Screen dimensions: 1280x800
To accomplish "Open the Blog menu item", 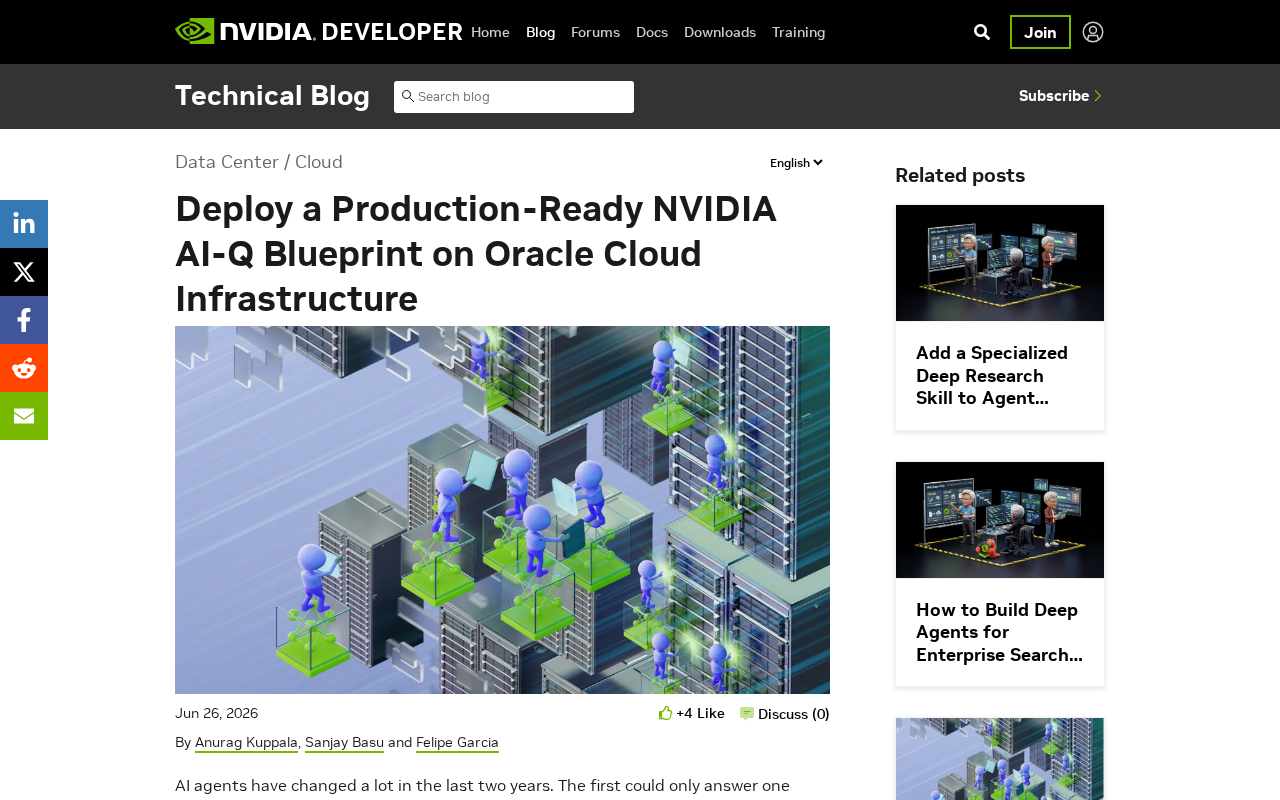I will tap(540, 32).
